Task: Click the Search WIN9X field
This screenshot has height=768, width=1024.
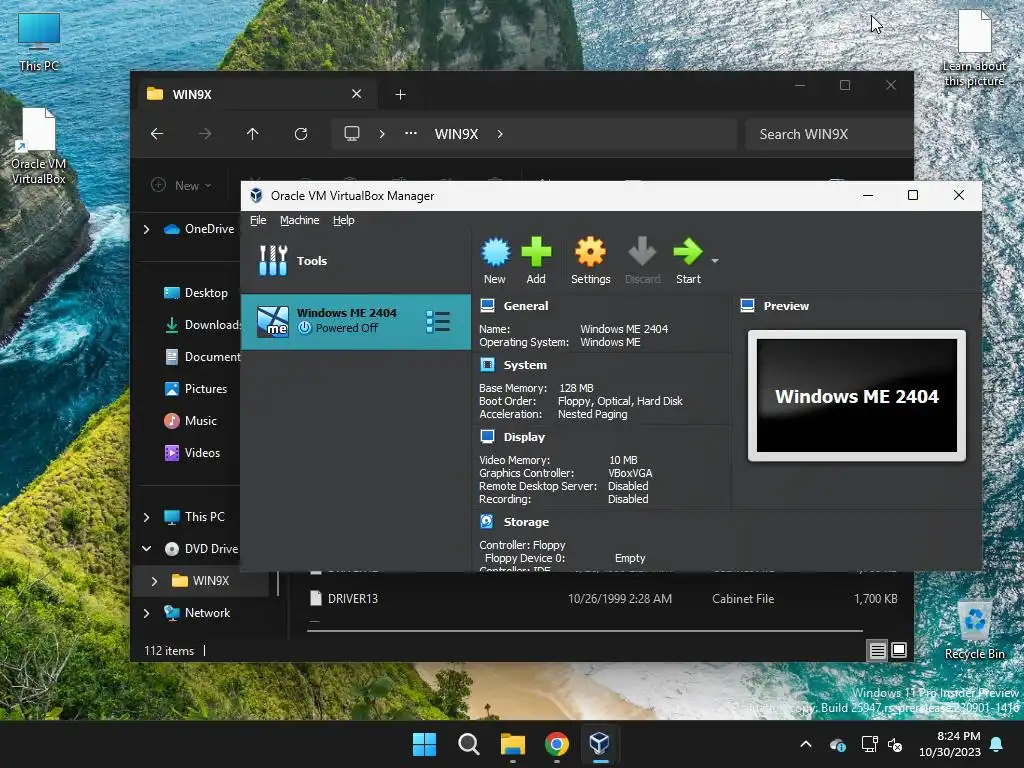Action: pyautogui.click(x=829, y=134)
